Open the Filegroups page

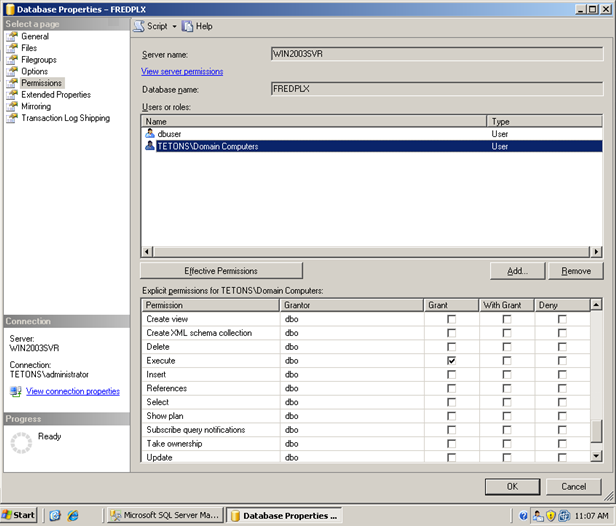[39, 60]
